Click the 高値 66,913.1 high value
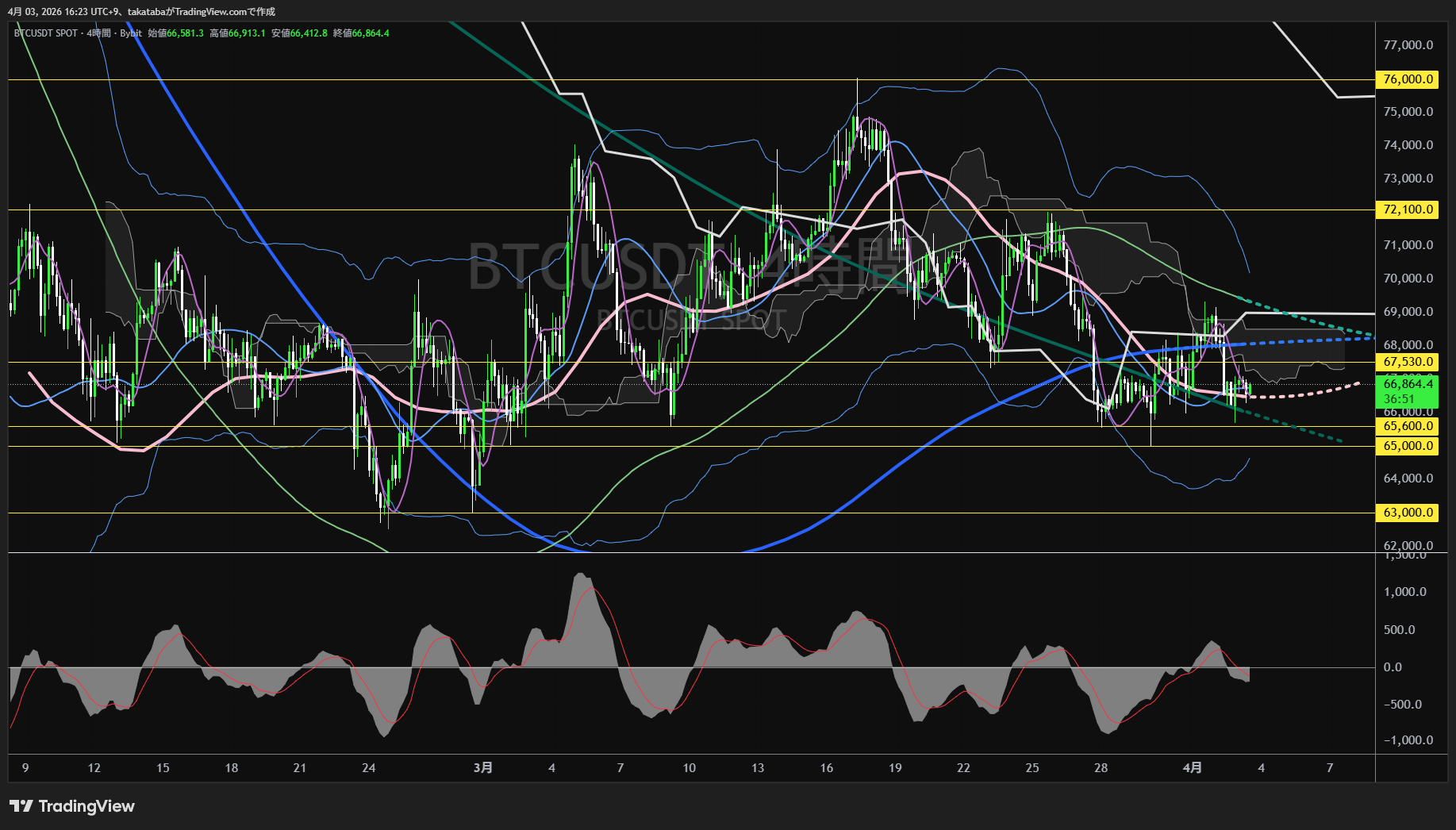Viewport: 1456px width, 830px height. pyautogui.click(x=238, y=33)
